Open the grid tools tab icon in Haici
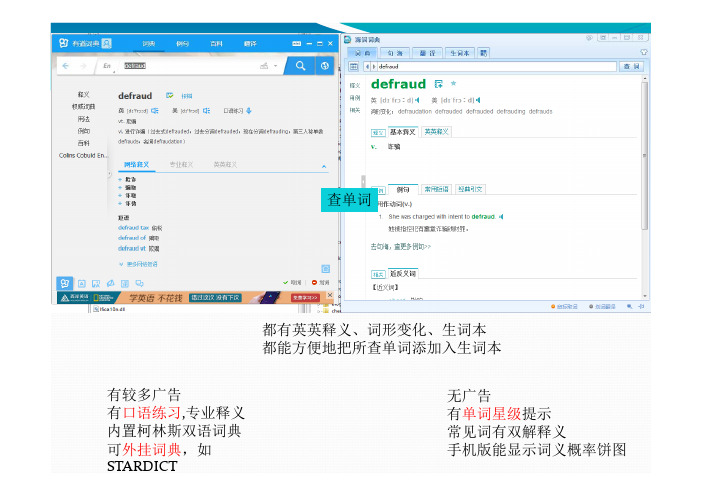 484,53
